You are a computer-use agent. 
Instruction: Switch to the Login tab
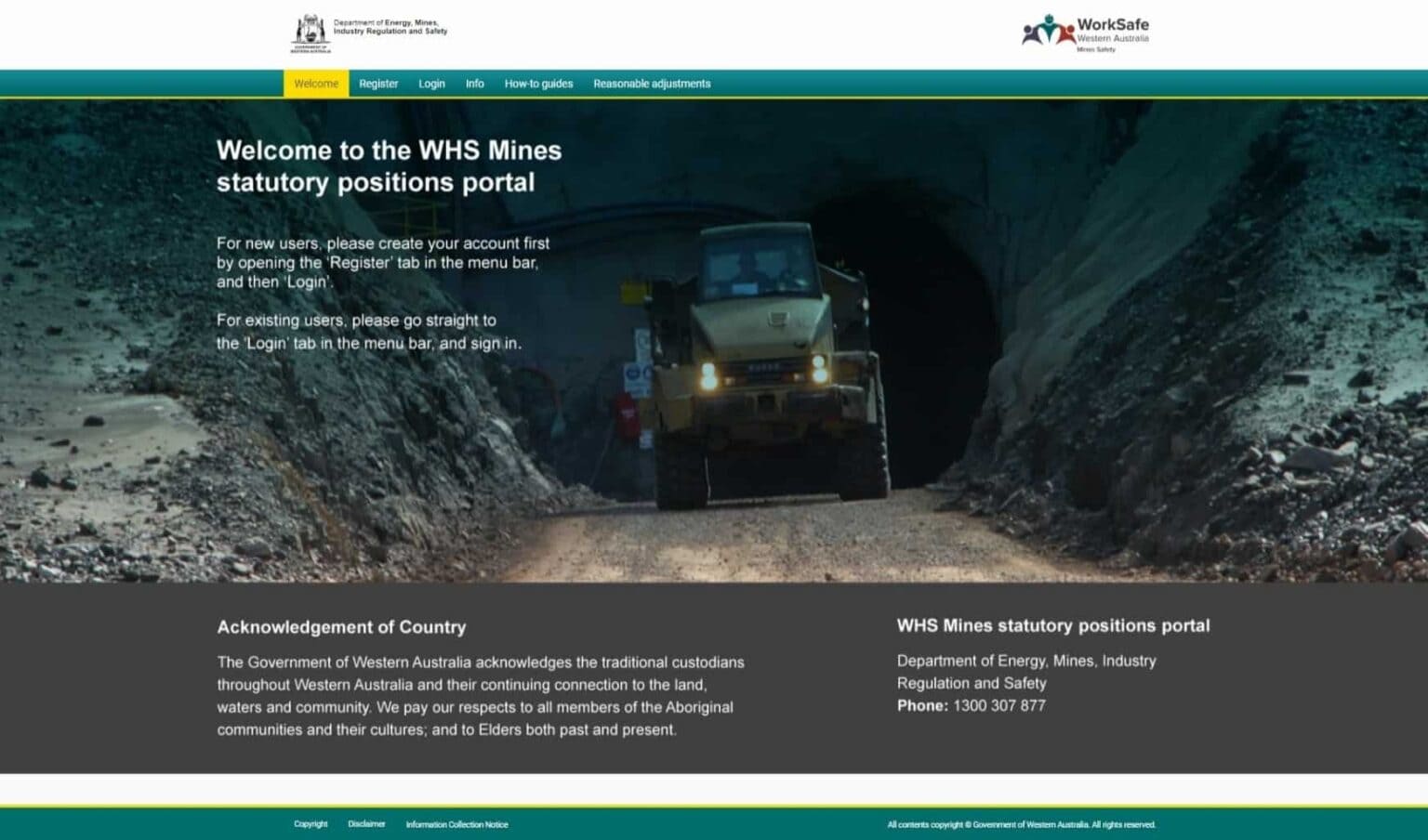(x=430, y=83)
